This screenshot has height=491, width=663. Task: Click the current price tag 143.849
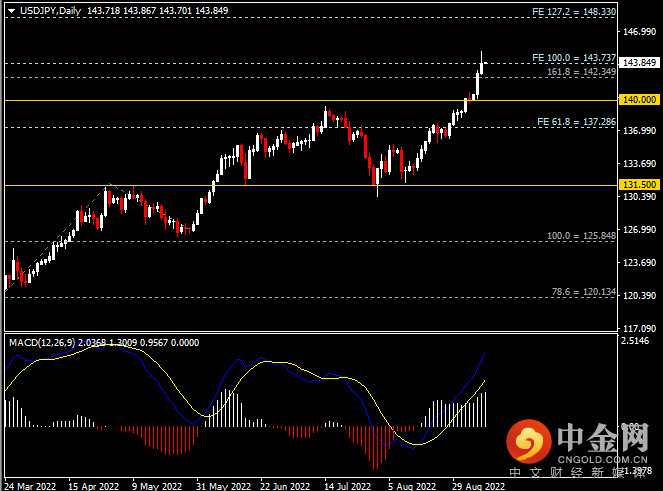pyautogui.click(x=639, y=63)
